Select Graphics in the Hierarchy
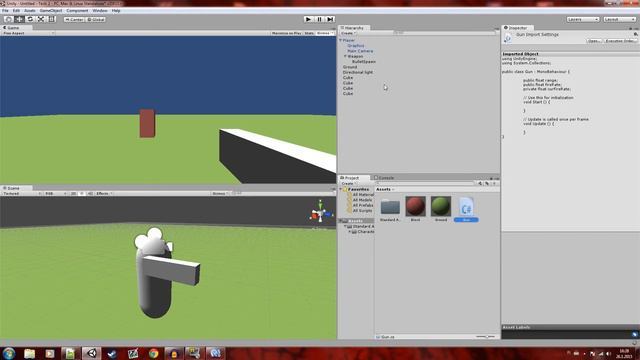 (x=356, y=46)
